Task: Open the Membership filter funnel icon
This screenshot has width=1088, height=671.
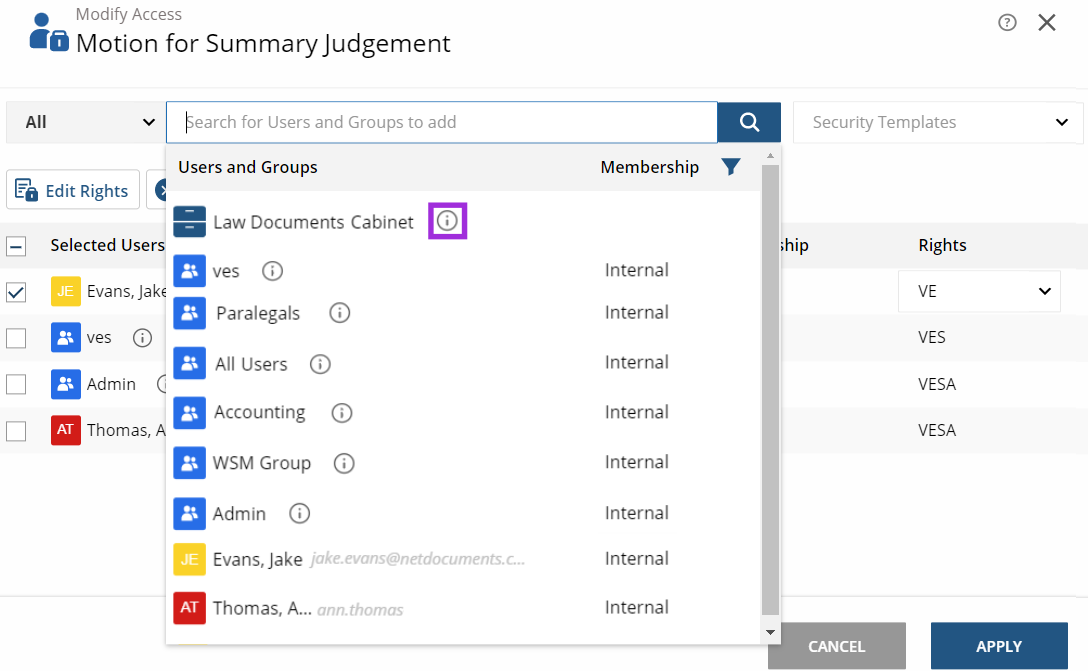Action: click(x=731, y=167)
